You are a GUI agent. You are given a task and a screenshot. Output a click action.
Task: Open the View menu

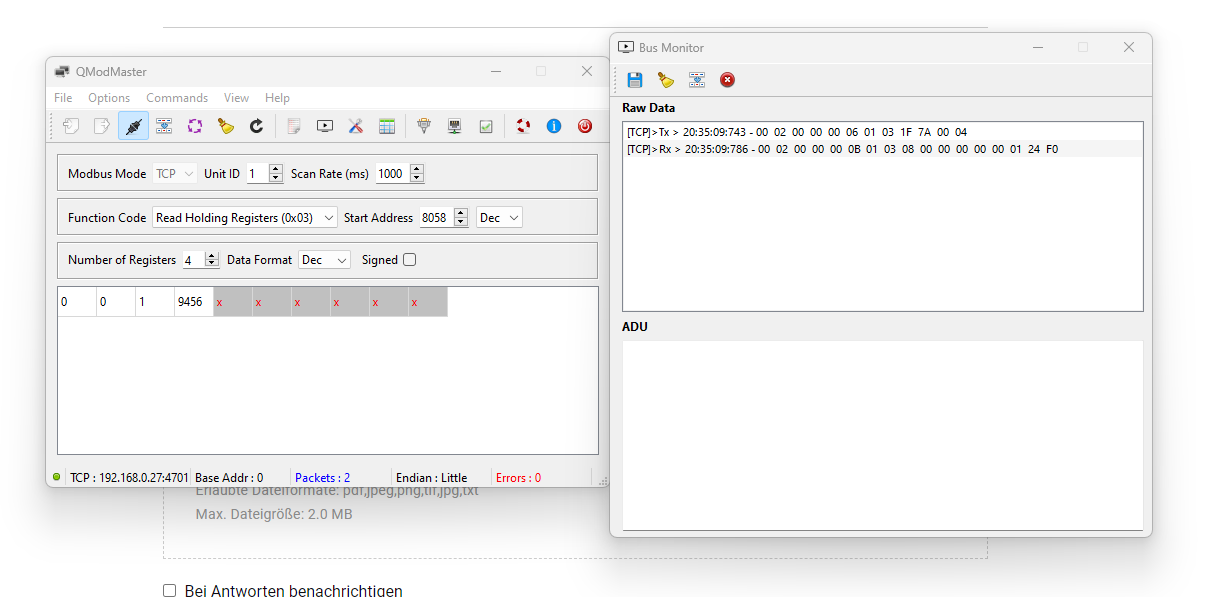[x=237, y=98]
